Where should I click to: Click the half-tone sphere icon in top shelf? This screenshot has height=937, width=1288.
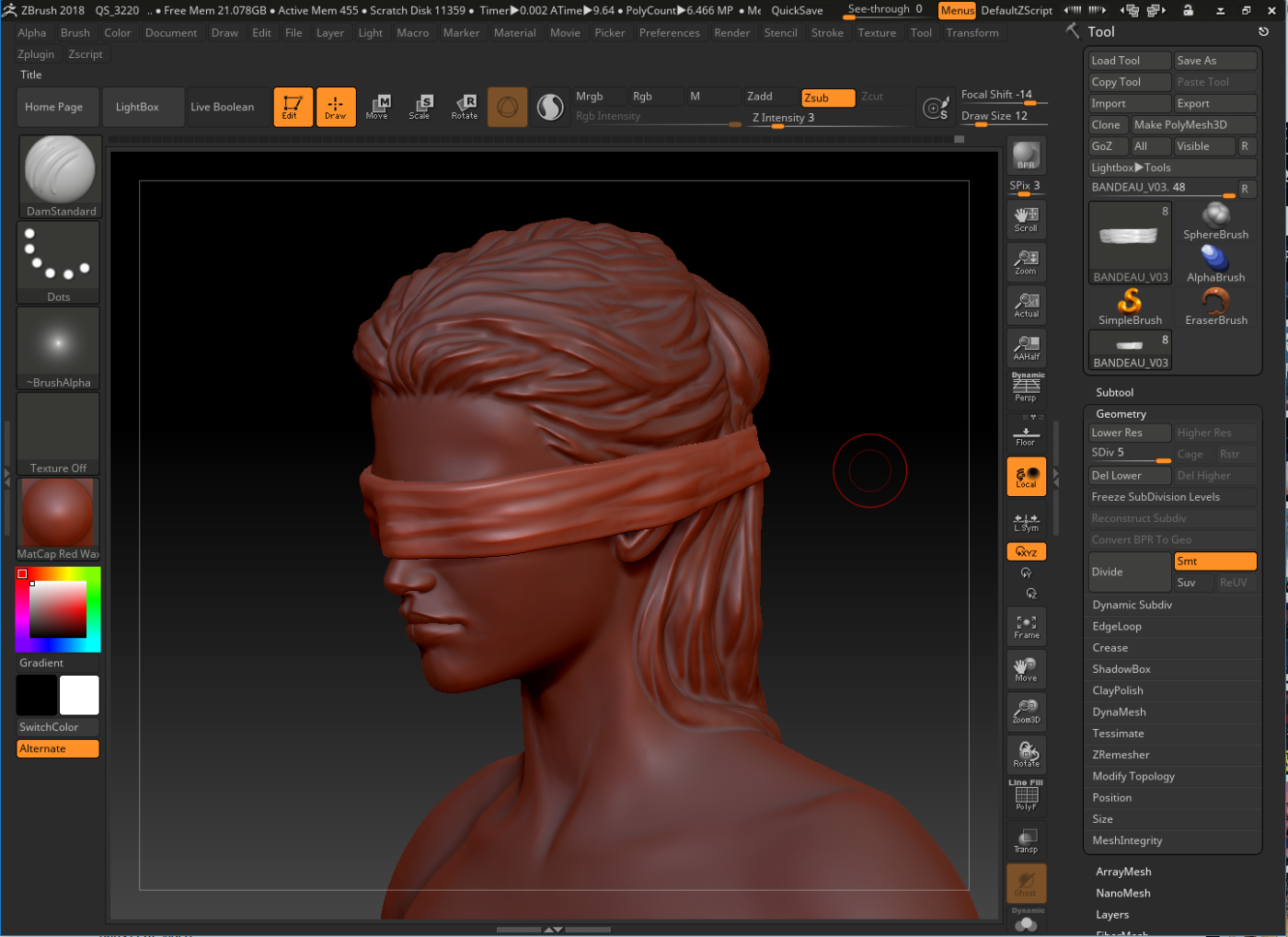click(x=550, y=107)
